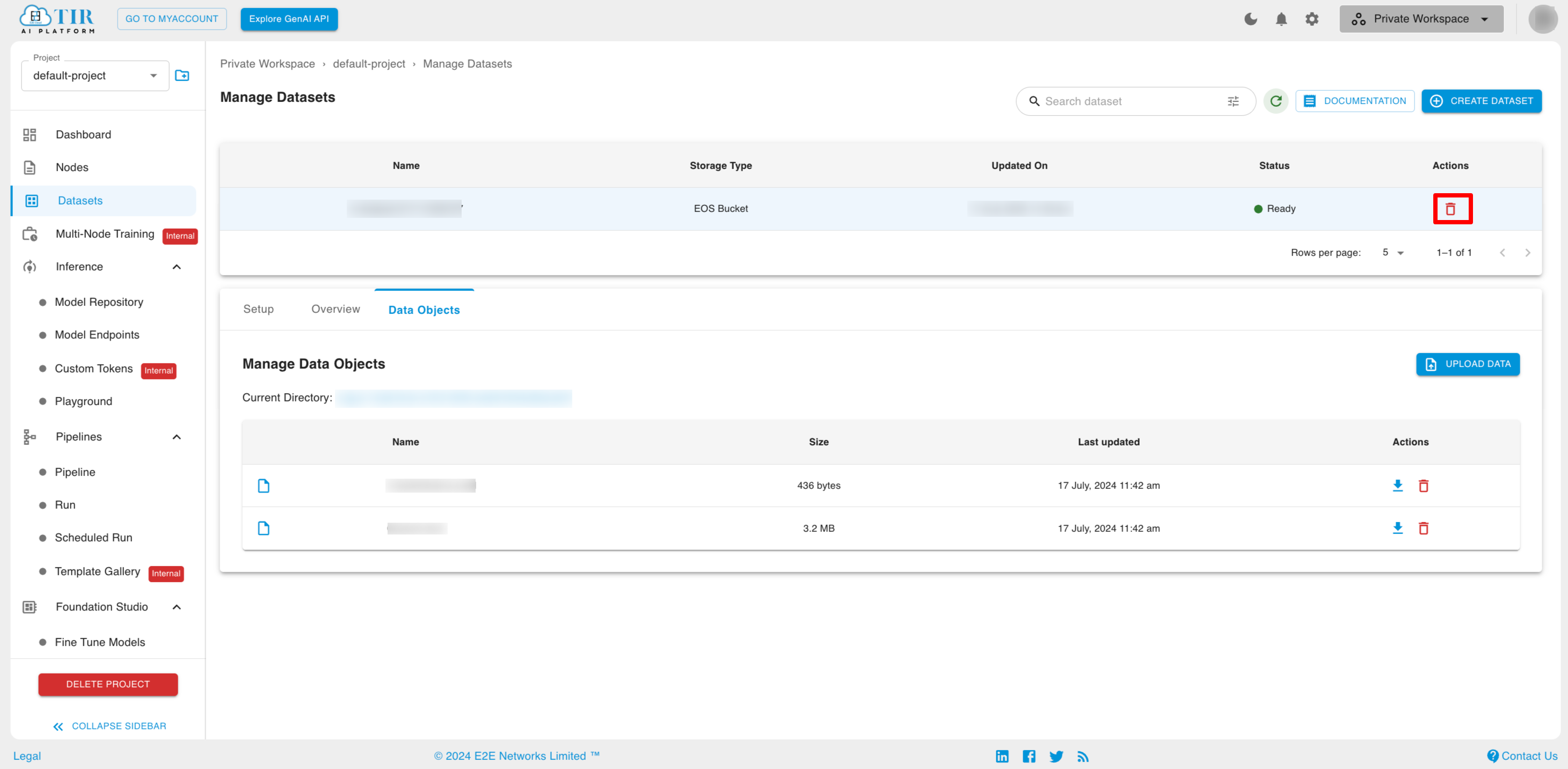Click UPLOAD DATA button
Viewport: 1568px width, 769px height.
click(1468, 364)
